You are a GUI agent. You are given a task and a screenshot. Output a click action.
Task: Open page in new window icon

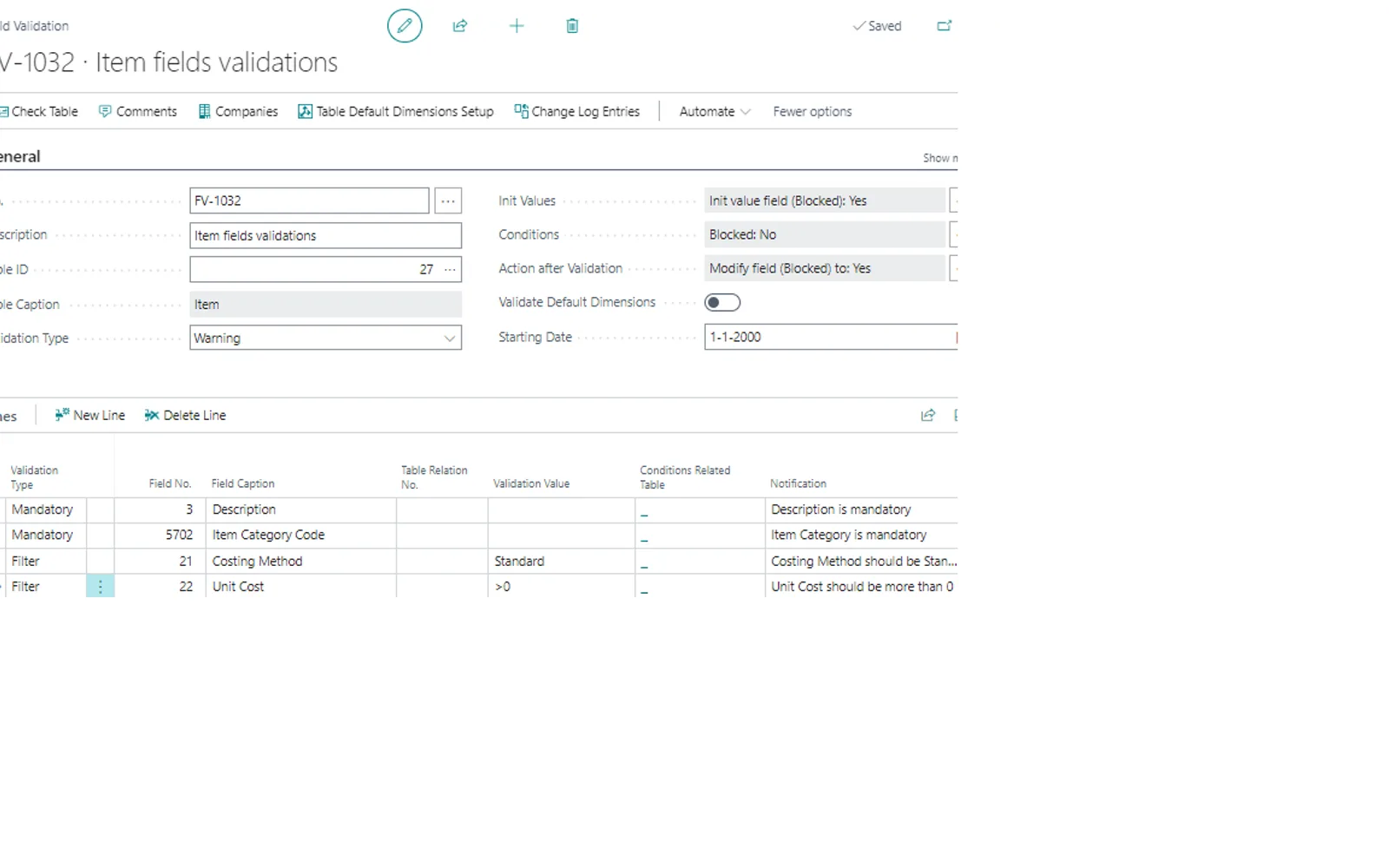tap(945, 26)
